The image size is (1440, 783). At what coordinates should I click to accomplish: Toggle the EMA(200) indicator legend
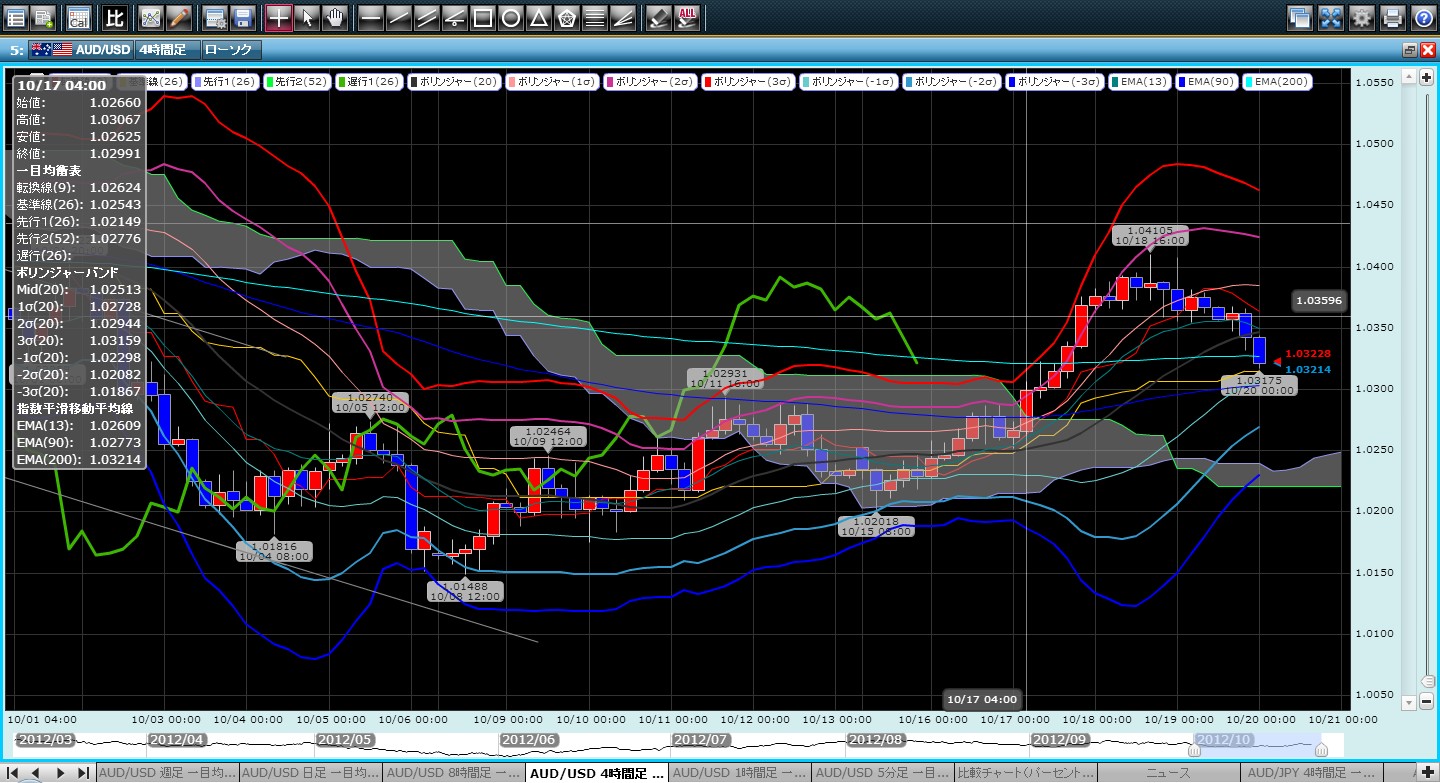(x=1277, y=81)
